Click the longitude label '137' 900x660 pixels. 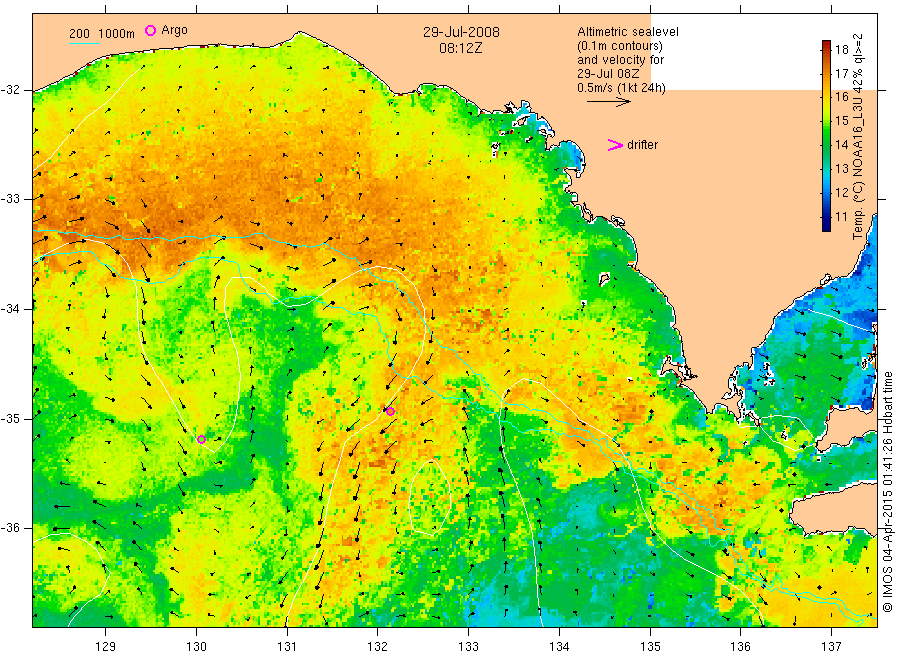(832, 647)
